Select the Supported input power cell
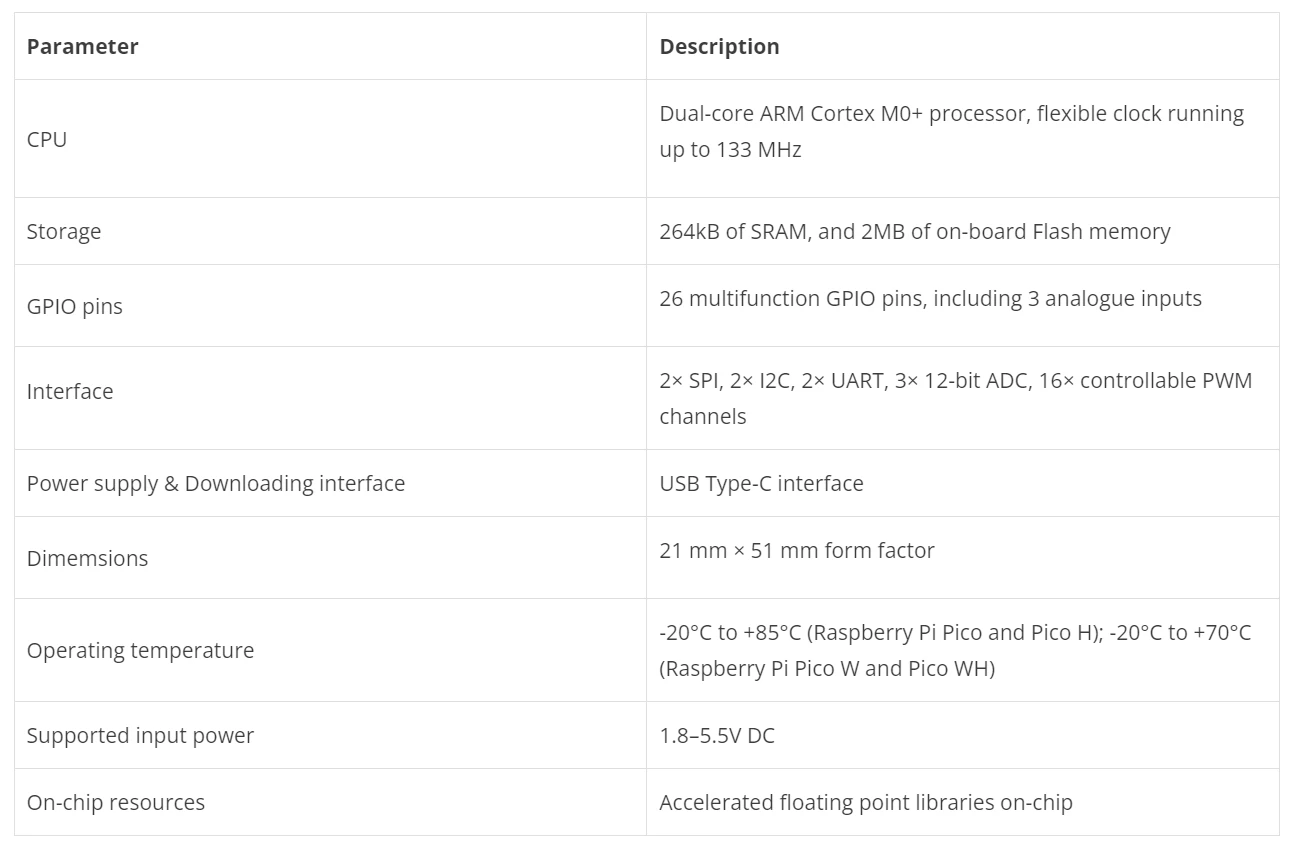Image resolution: width=1291 pixels, height=847 pixels. click(x=140, y=736)
